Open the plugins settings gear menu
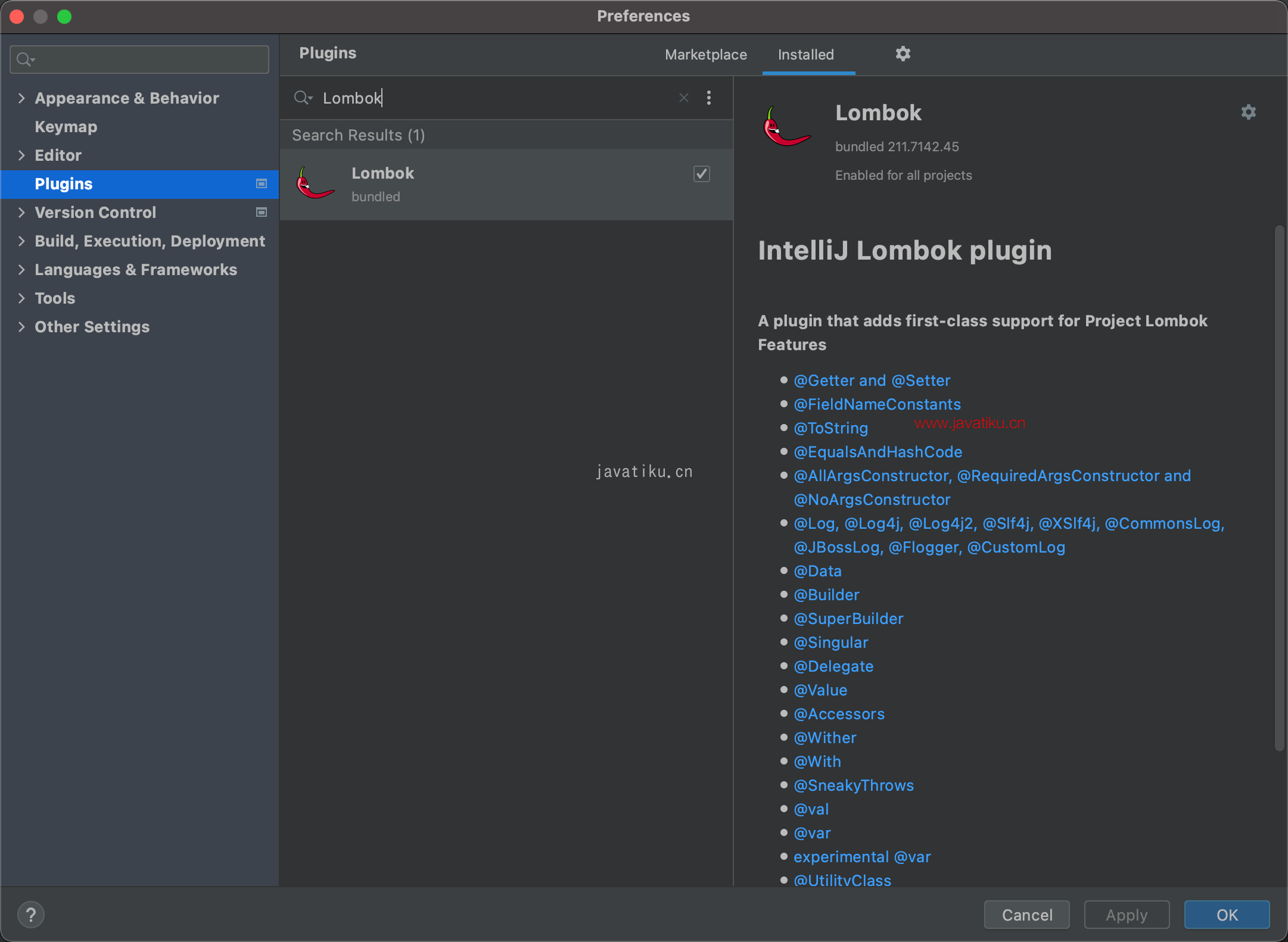 (x=903, y=54)
